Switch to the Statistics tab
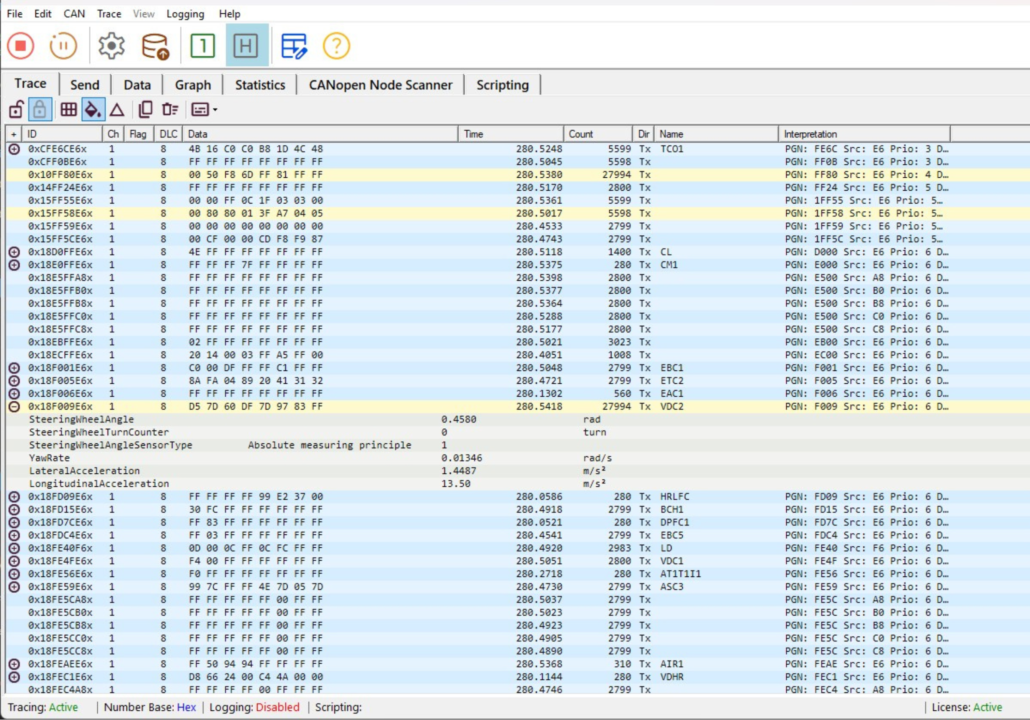Image resolution: width=1030 pixels, height=720 pixels. tap(260, 85)
